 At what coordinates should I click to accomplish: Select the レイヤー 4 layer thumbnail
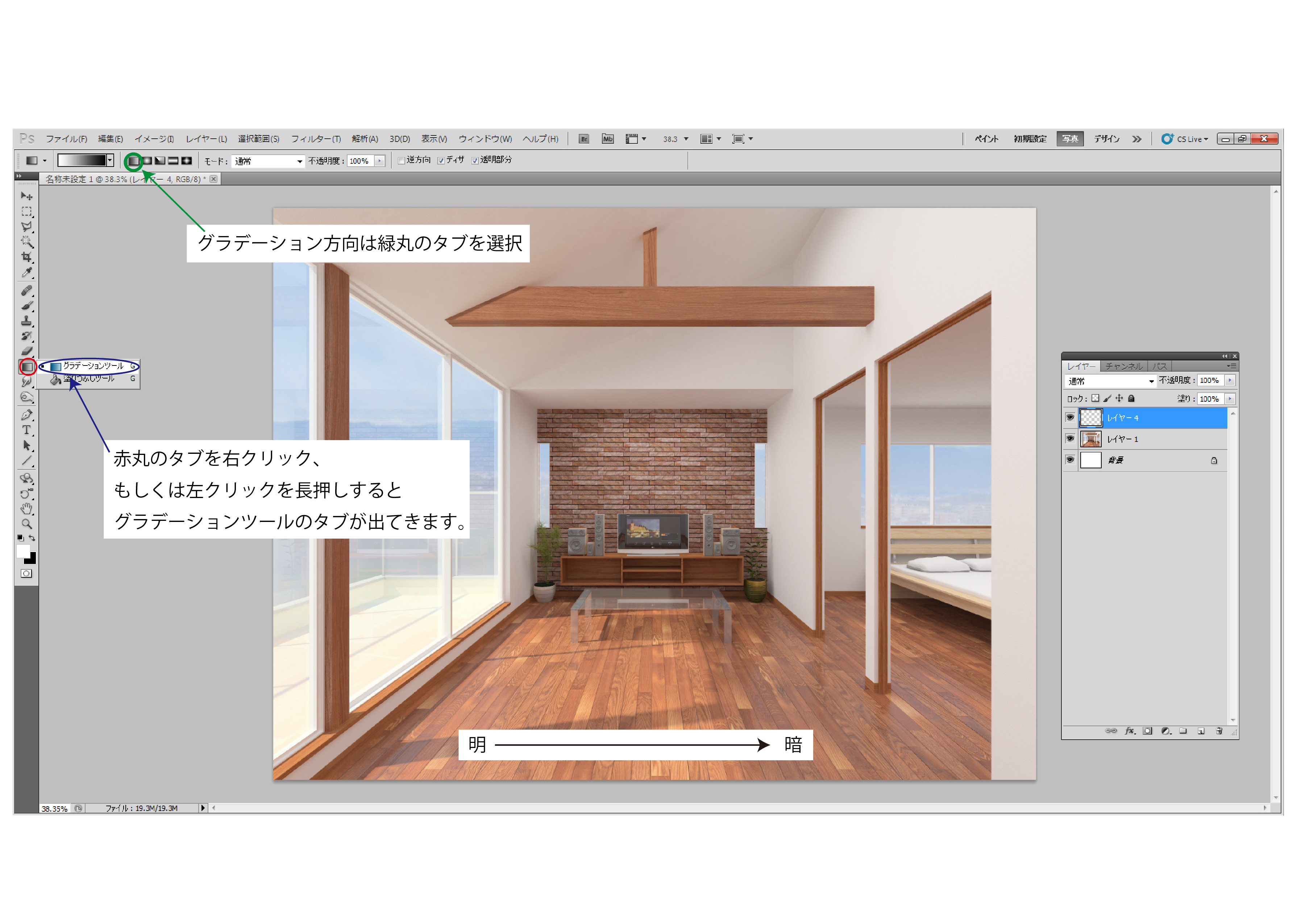1090,418
